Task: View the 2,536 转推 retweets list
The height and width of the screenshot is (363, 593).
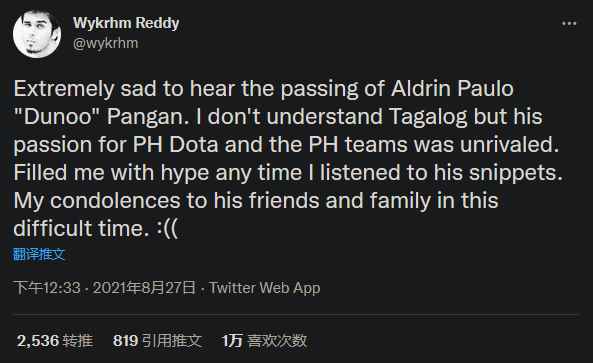Action: click(x=55, y=341)
